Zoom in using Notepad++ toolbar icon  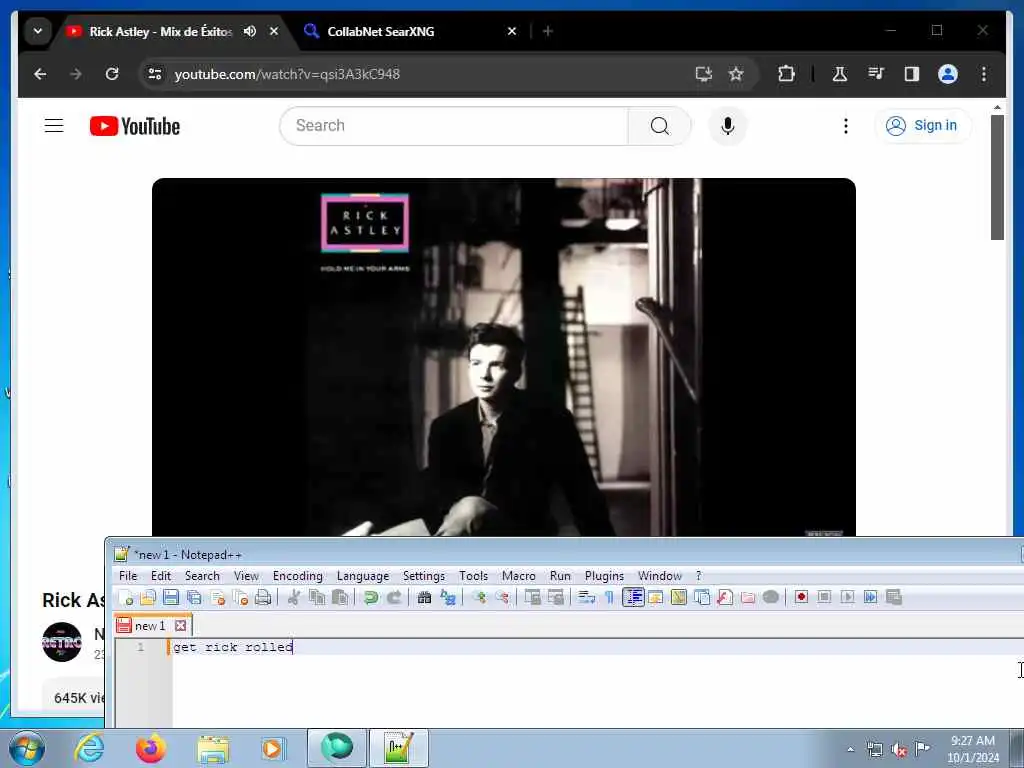479,597
